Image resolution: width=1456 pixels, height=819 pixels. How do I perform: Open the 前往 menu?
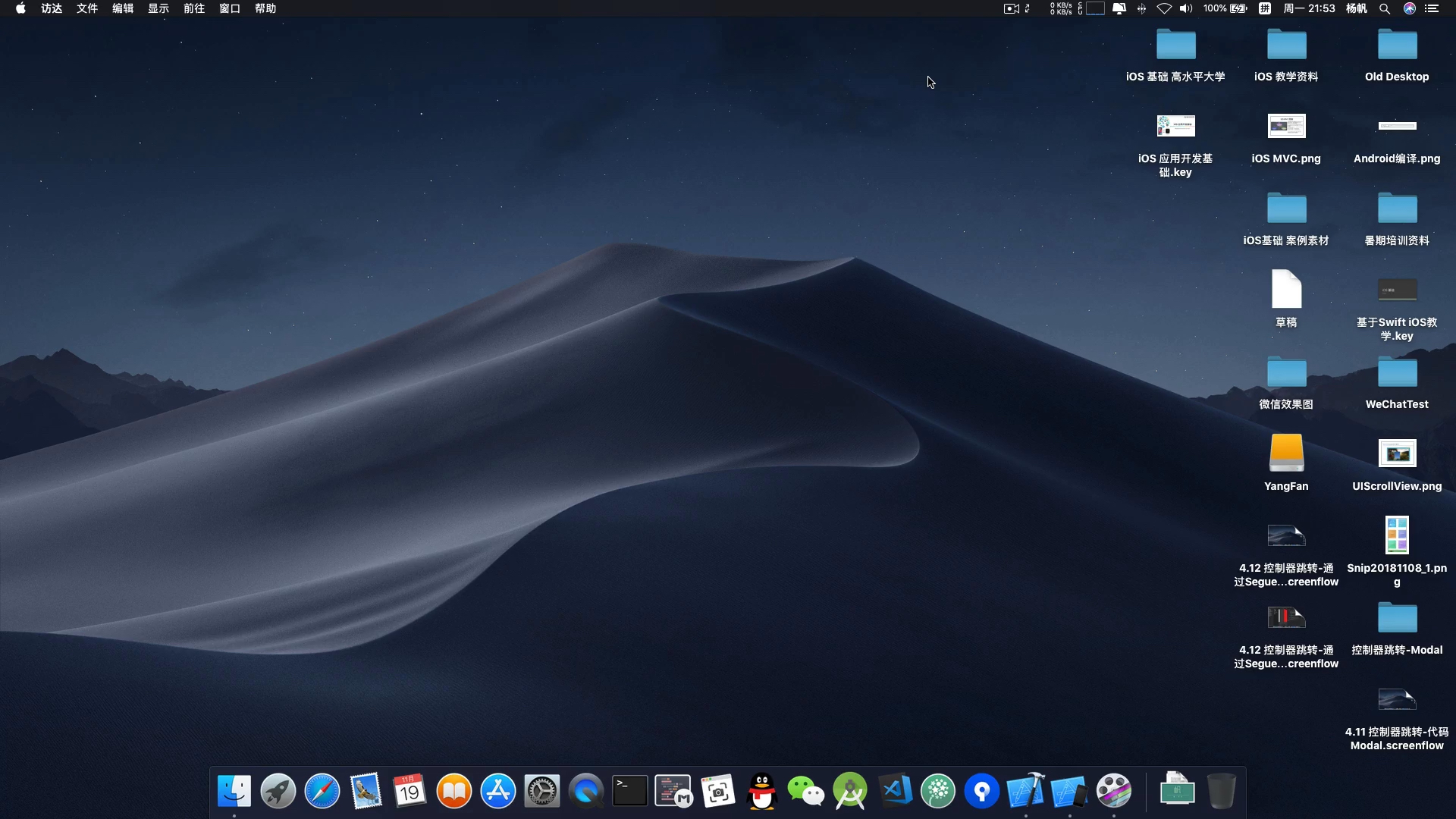click(194, 8)
